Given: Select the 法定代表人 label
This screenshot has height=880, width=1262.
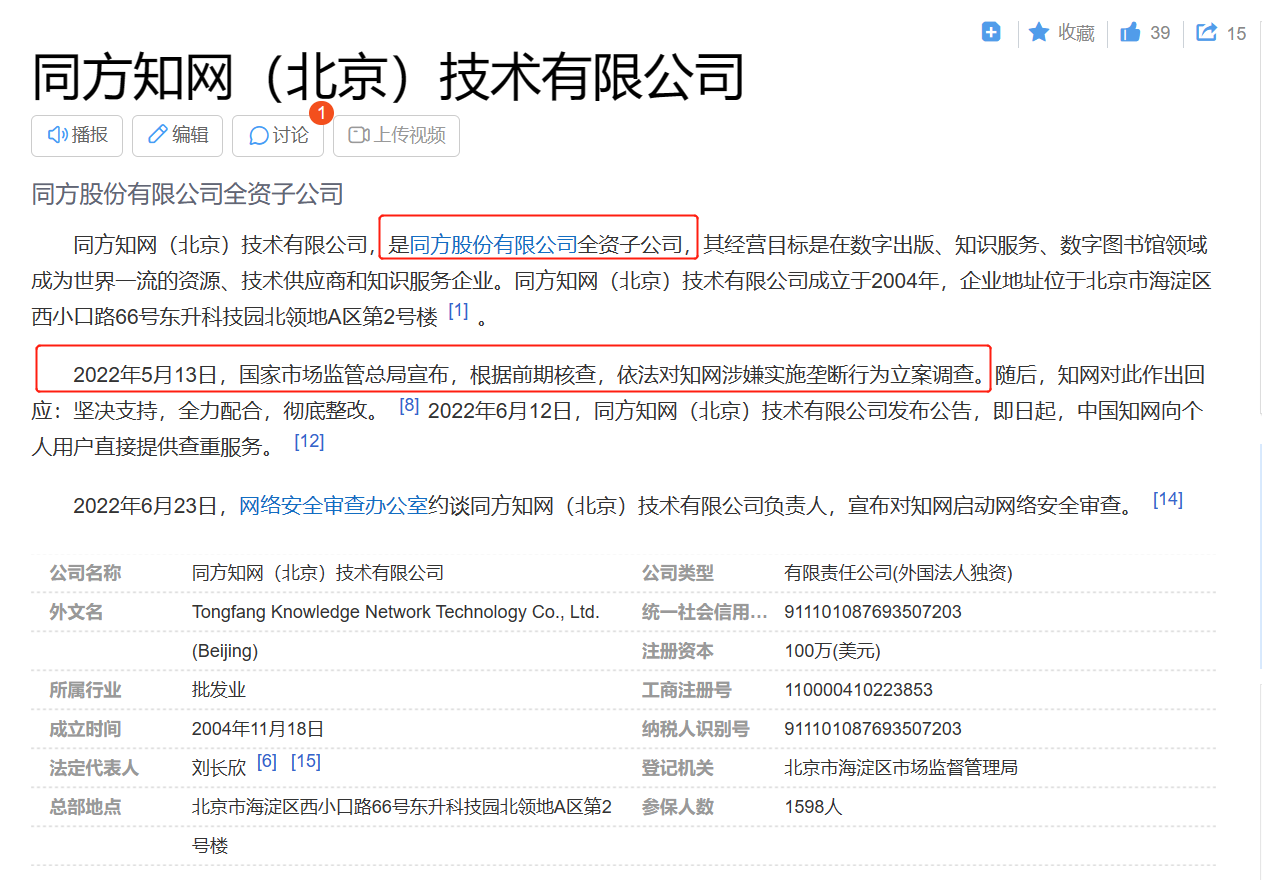Looking at the screenshot, I should click(95, 768).
